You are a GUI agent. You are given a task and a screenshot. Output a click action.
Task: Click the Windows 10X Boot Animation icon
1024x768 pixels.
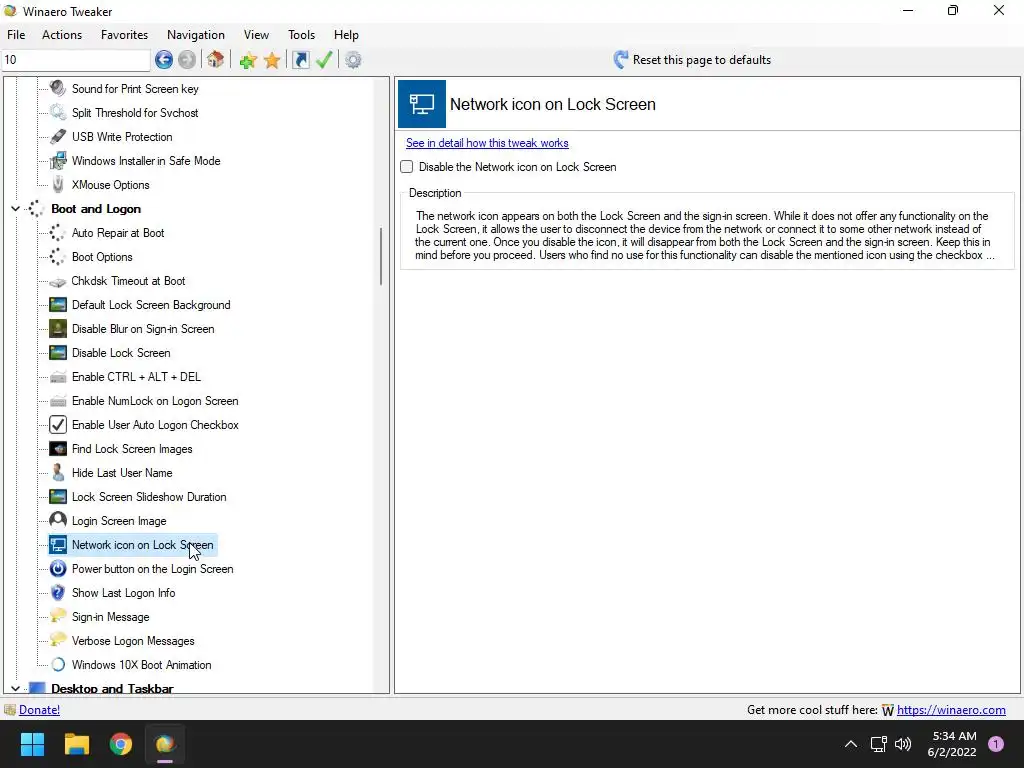coord(58,665)
